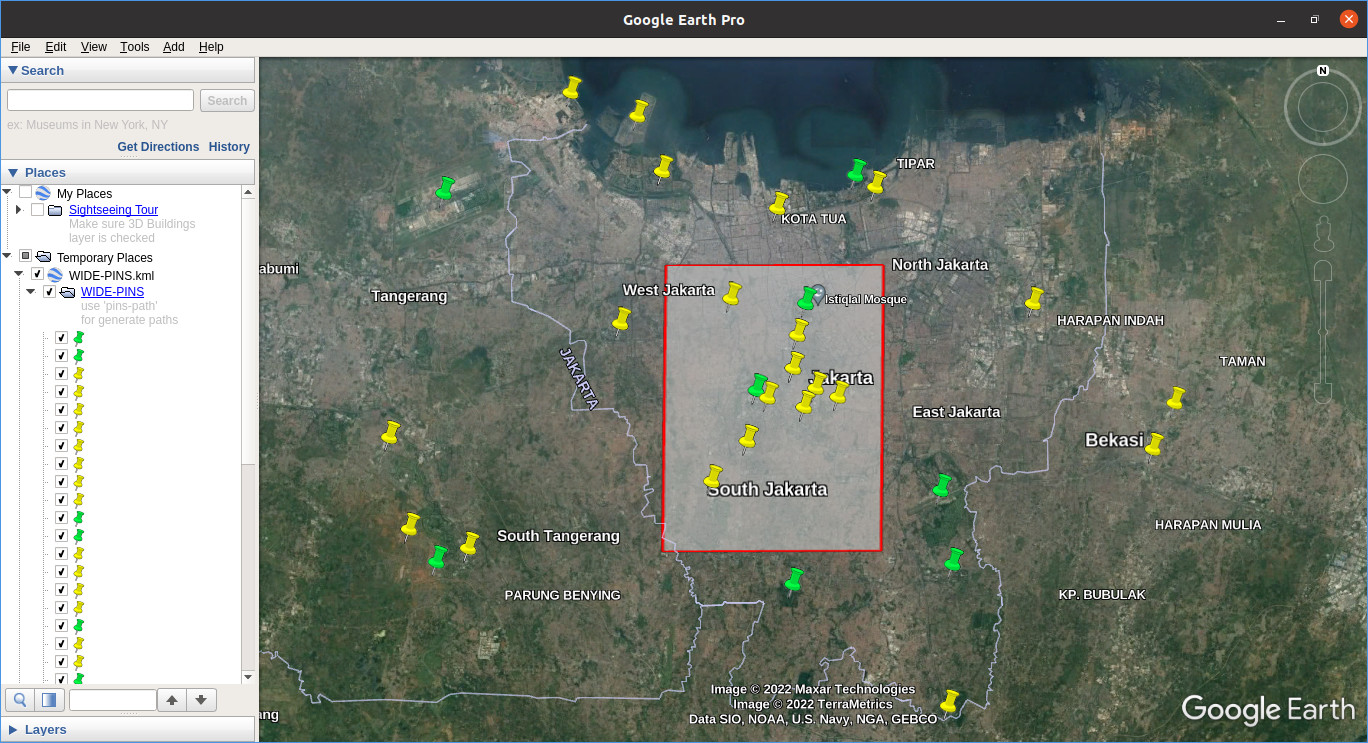Viewport: 1368px width, 743px height.
Task: Click the search places magnifier button
Action: point(20,700)
